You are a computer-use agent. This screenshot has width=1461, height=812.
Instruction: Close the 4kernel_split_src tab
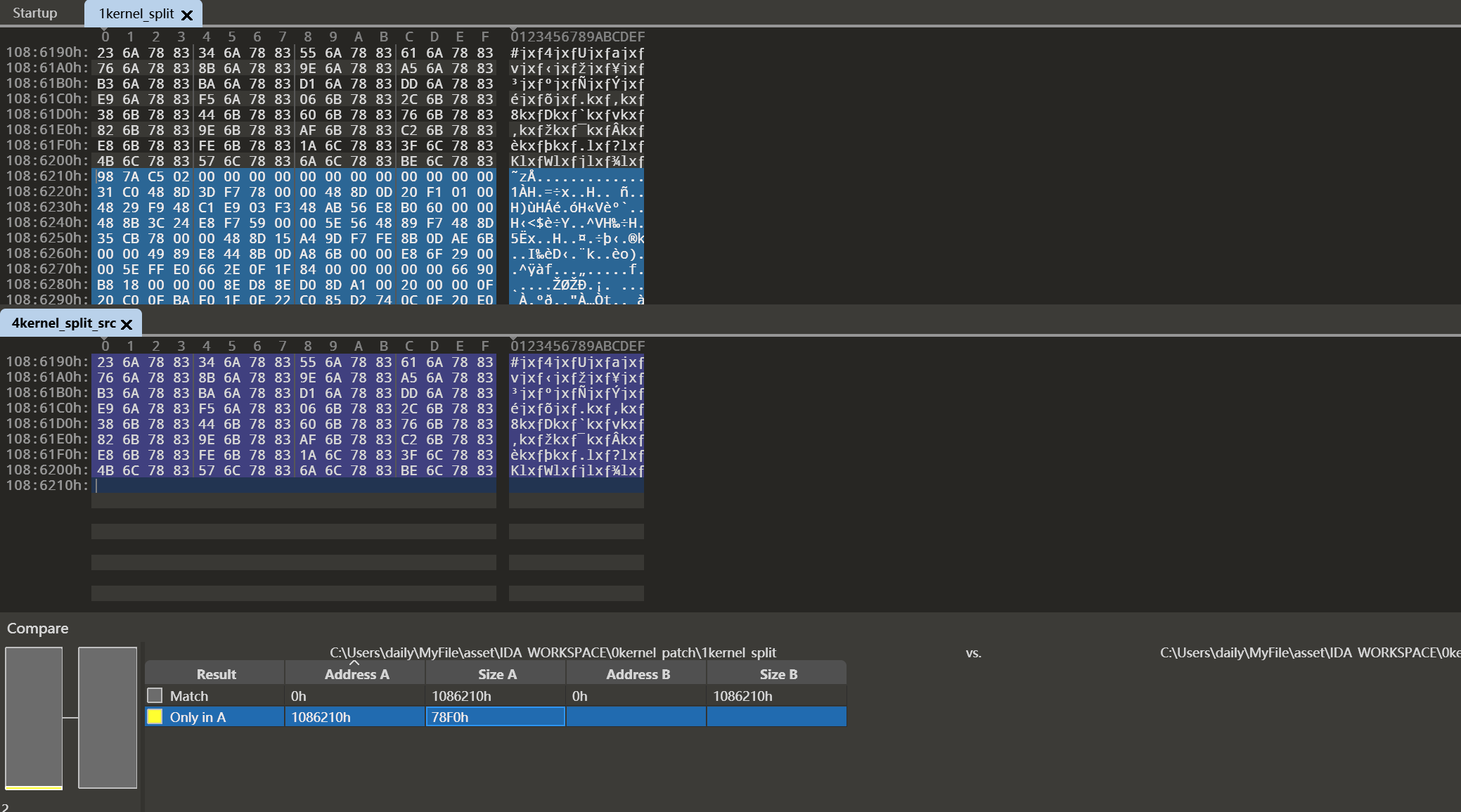point(127,324)
